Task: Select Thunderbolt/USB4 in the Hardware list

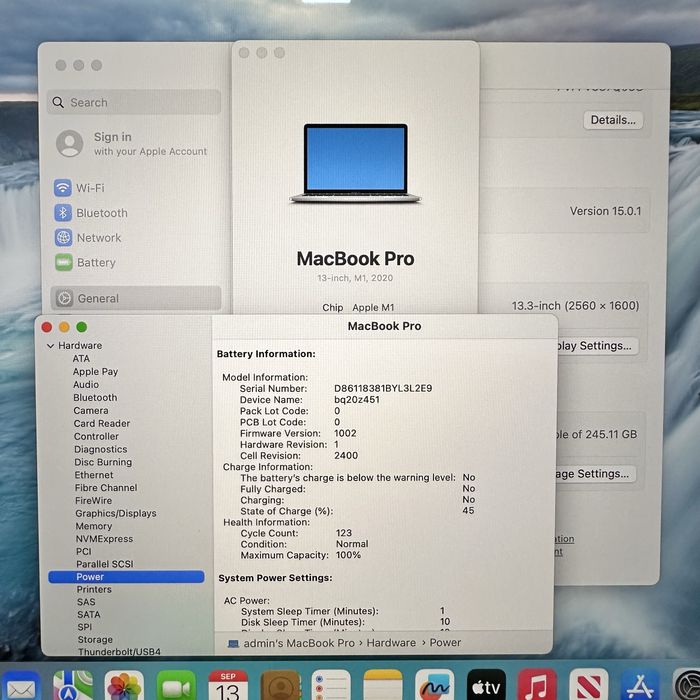Action: tap(119, 651)
